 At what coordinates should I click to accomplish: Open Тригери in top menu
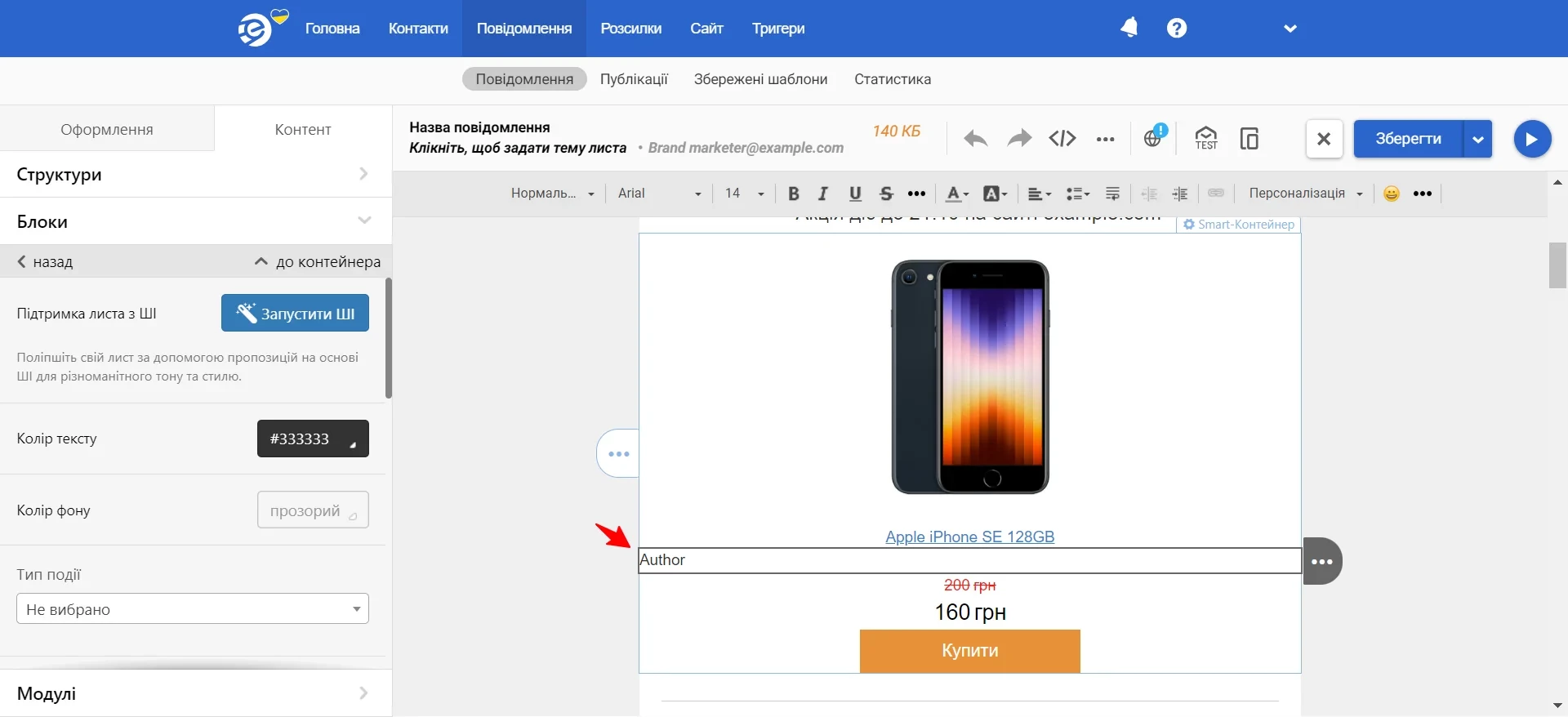(x=778, y=29)
